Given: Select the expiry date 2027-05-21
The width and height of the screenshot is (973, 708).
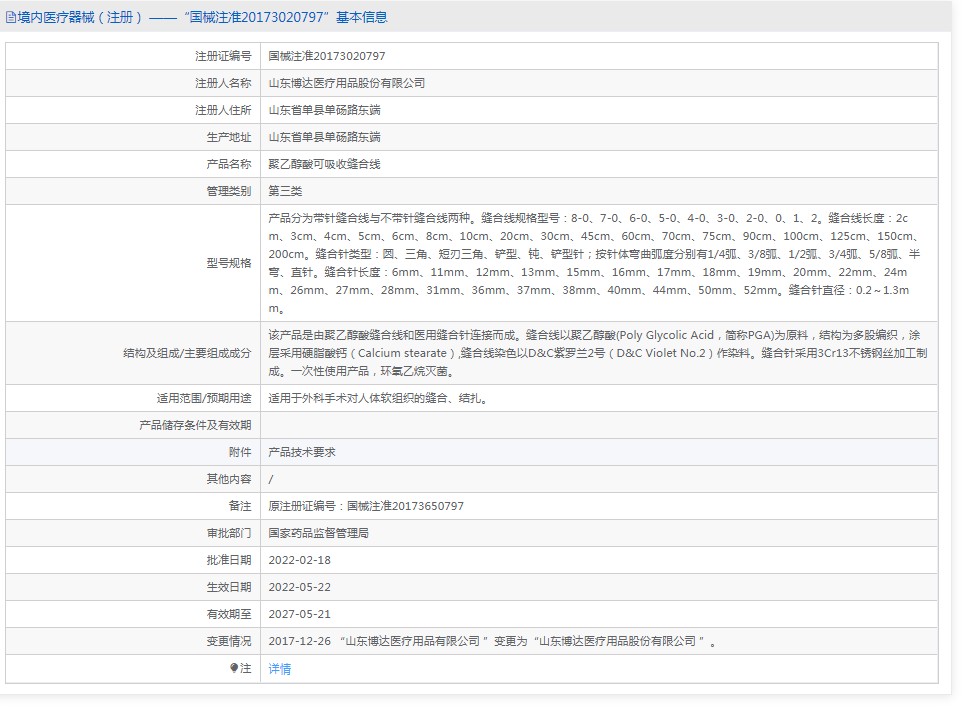Looking at the screenshot, I should point(299,614).
